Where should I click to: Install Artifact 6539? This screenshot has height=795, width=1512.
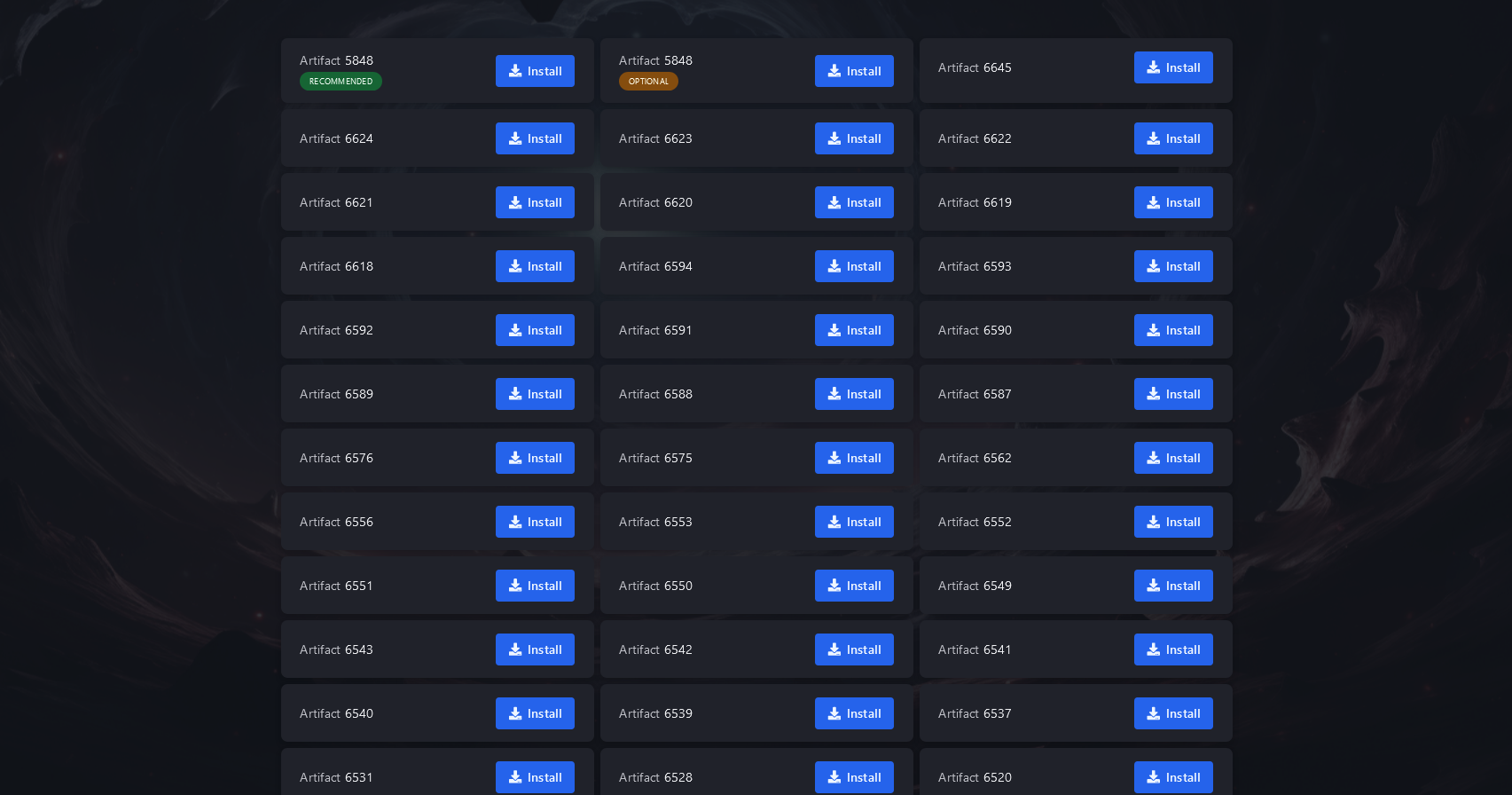click(854, 713)
